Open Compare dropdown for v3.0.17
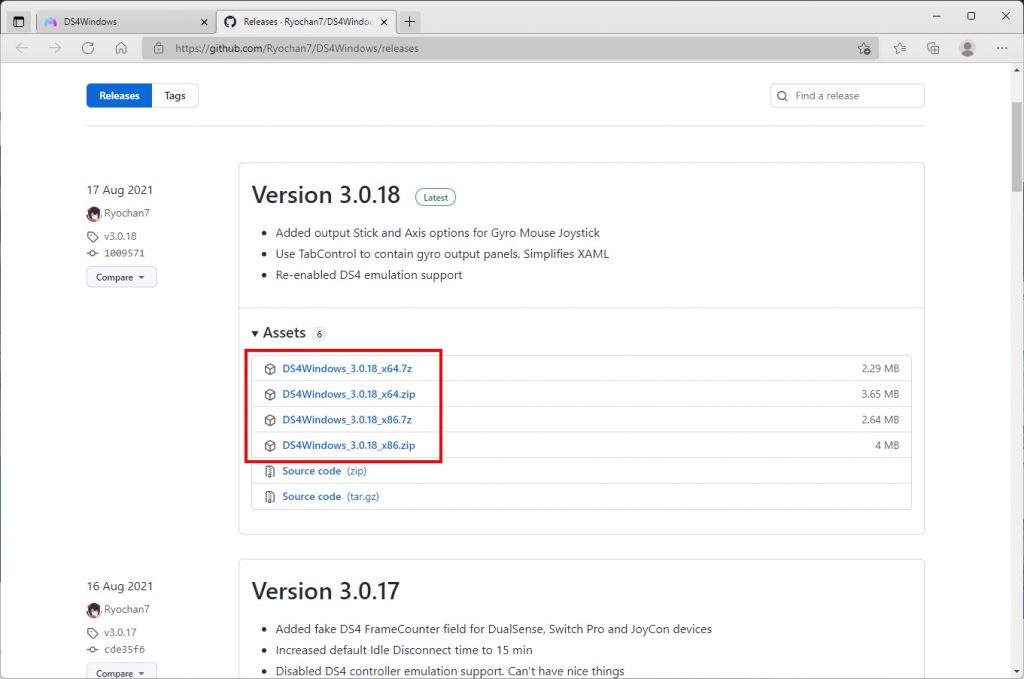The width and height of the screenshot is (1024, 679). click(x=121, y=671)
